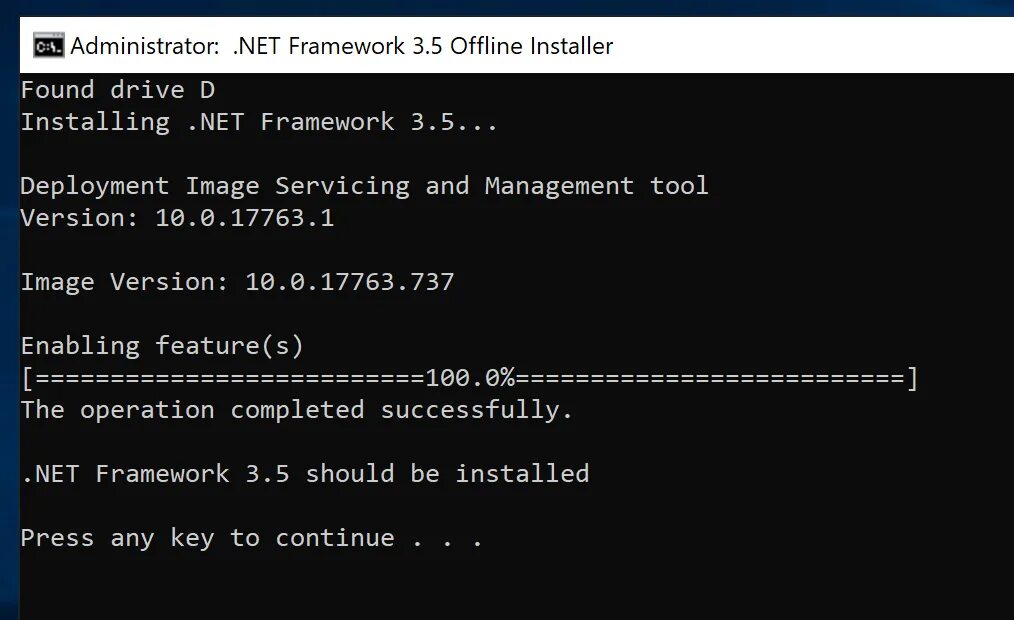The image size is (1014, 620).
Task: Click the 'Image Version: 10.0.17763.737' line
Action: [237, 282]
